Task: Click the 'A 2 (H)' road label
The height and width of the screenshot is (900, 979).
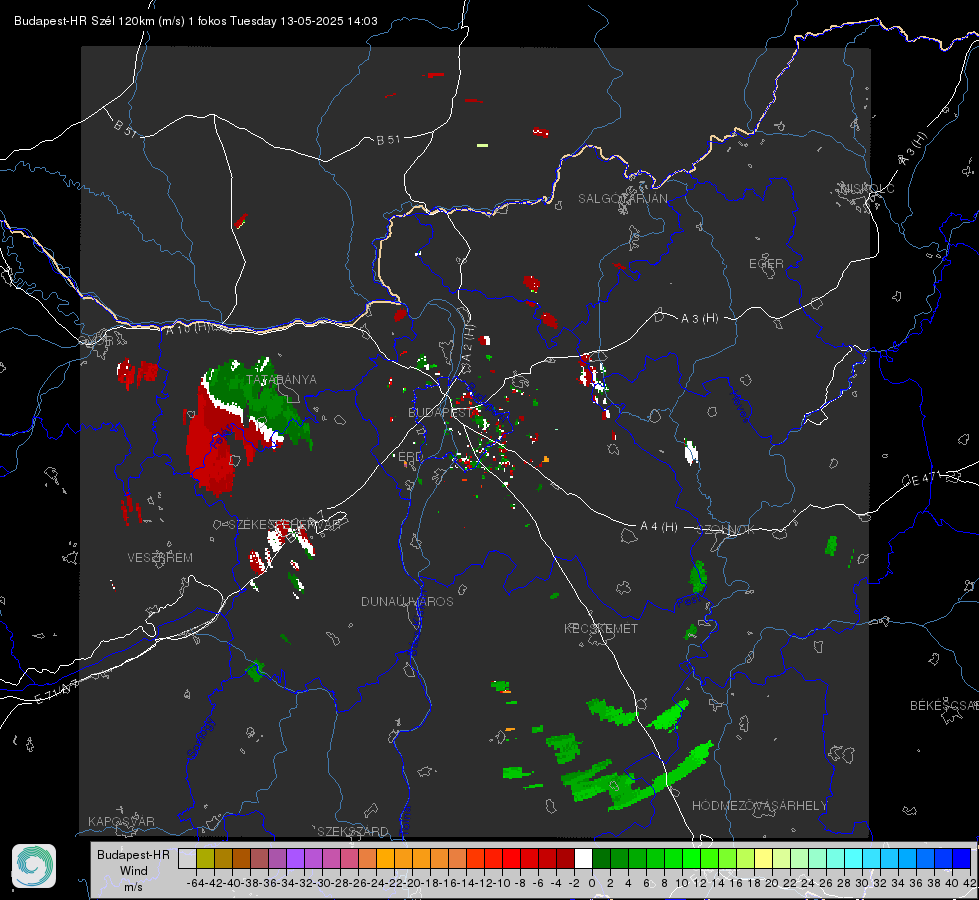Action: pyautogui.click(x=468, y=344)
